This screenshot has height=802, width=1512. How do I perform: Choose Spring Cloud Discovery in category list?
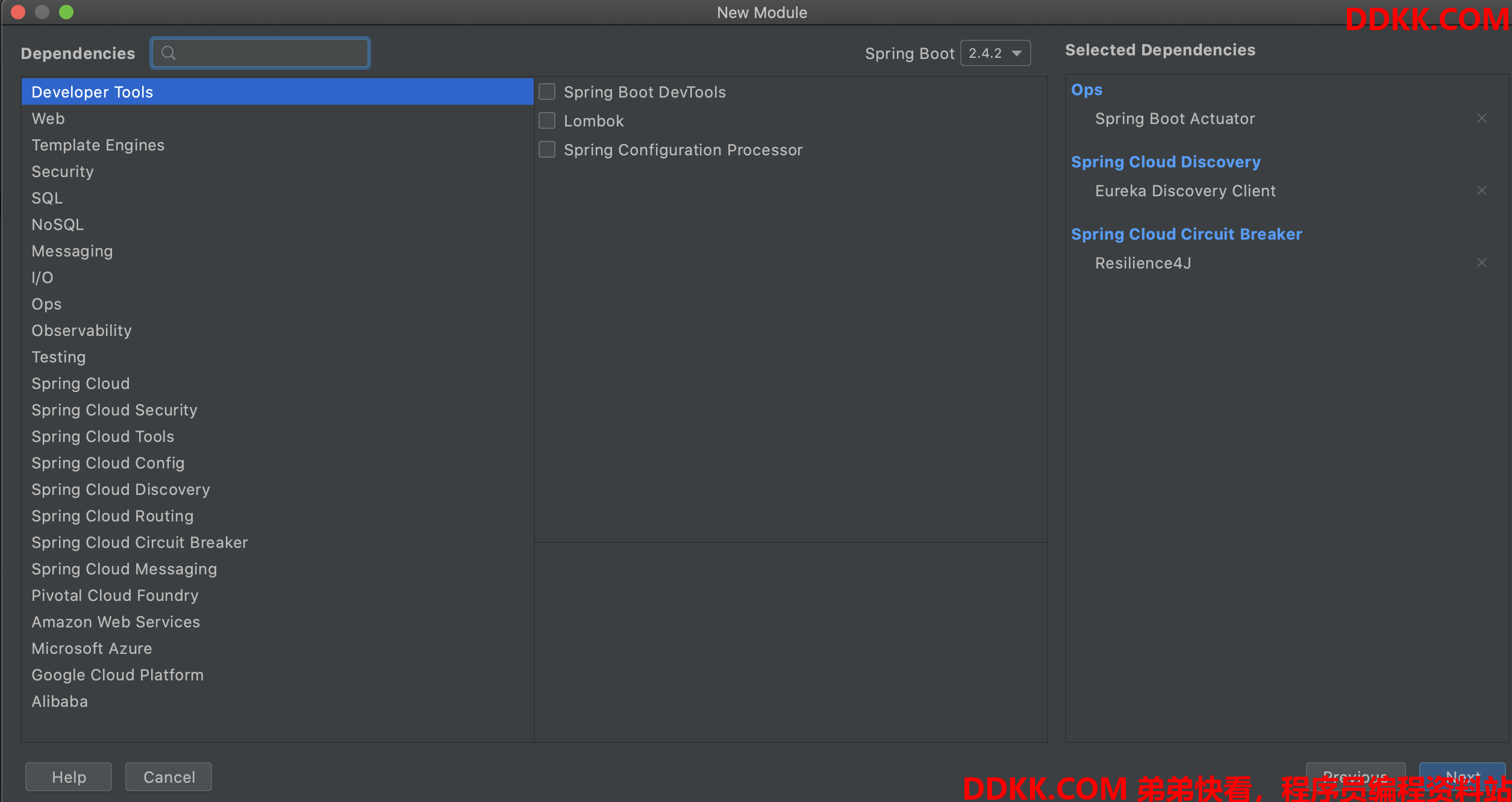278,489
